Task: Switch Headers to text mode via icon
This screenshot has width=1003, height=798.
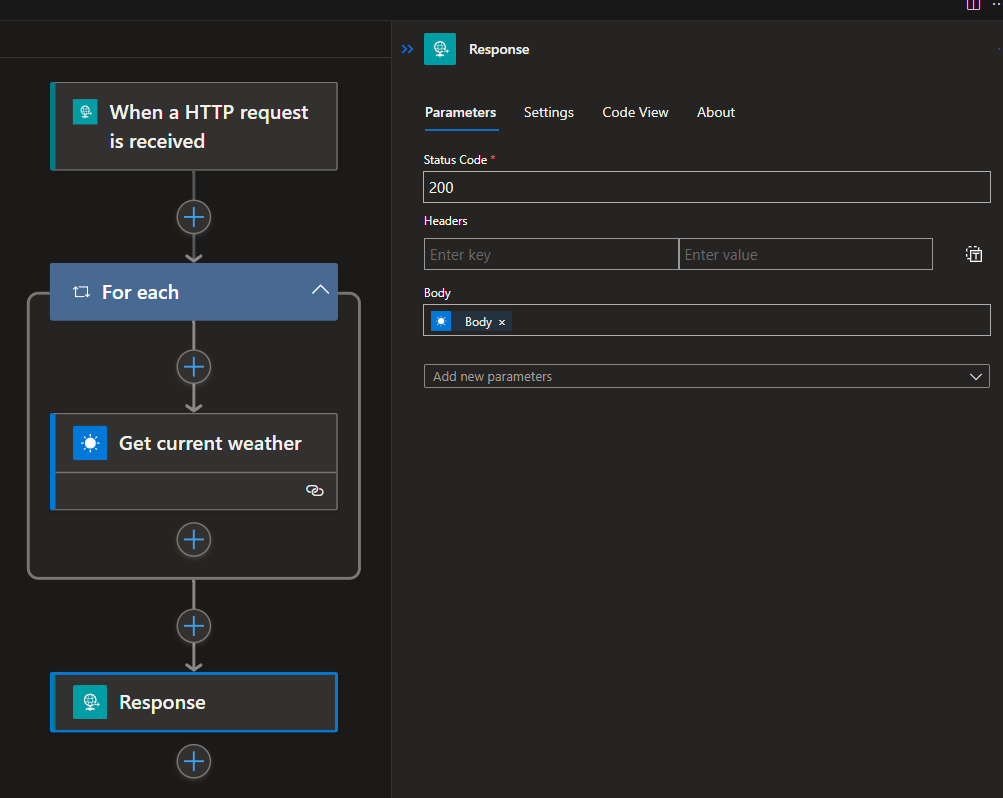Action: (x=974, y=254)
